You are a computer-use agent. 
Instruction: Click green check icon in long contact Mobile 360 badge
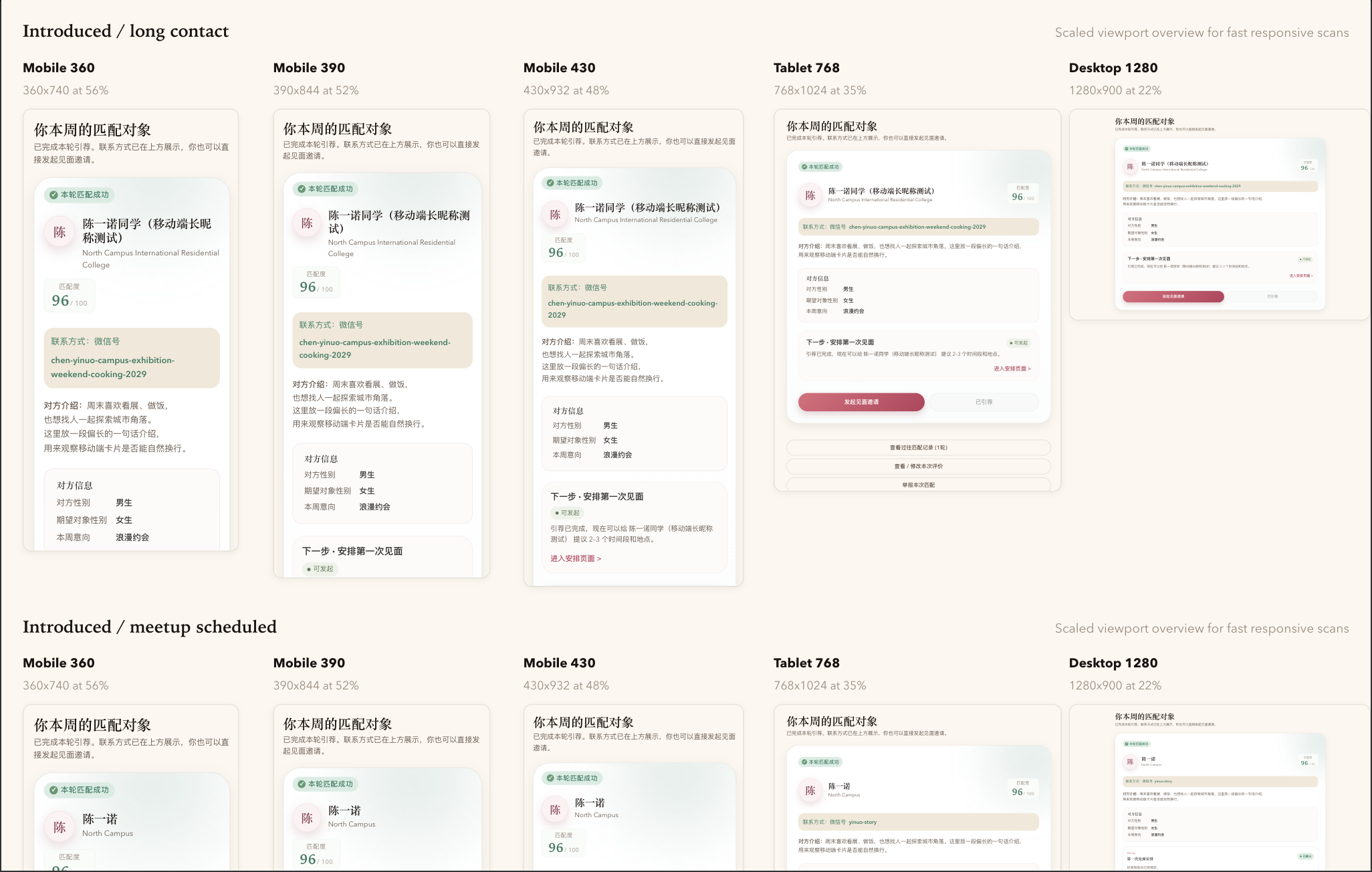tap(53, 195)
